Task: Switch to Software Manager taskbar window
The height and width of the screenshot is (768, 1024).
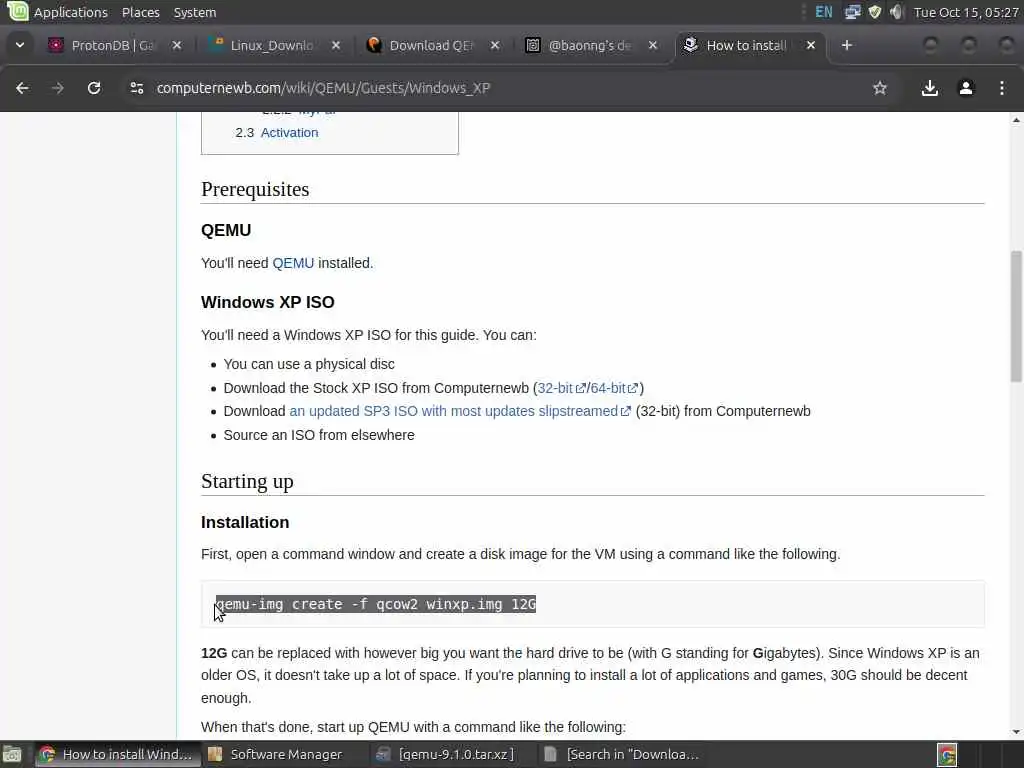Action: click(276, 754)
